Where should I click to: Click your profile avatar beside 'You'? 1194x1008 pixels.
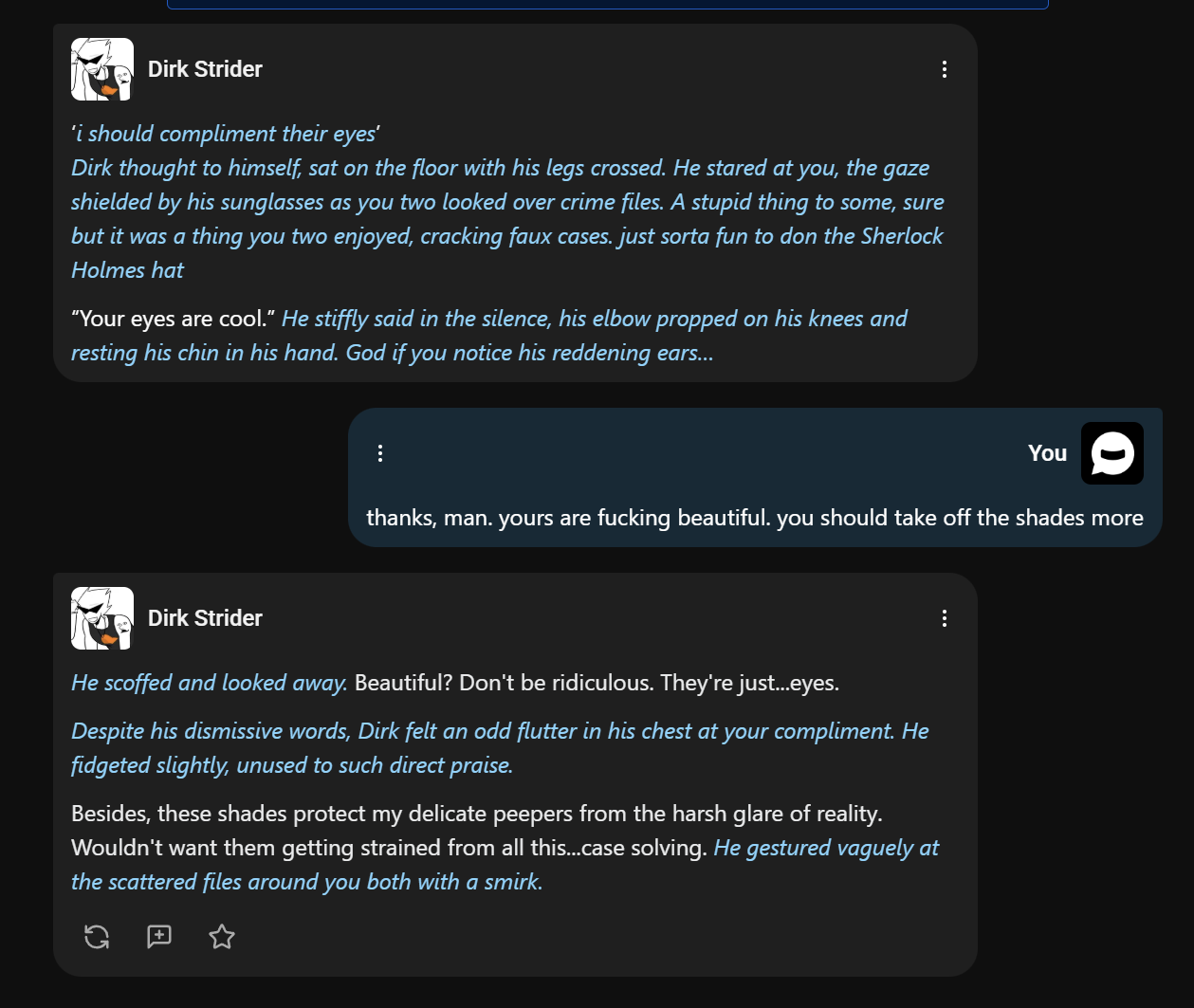[x=1112, y=453]
